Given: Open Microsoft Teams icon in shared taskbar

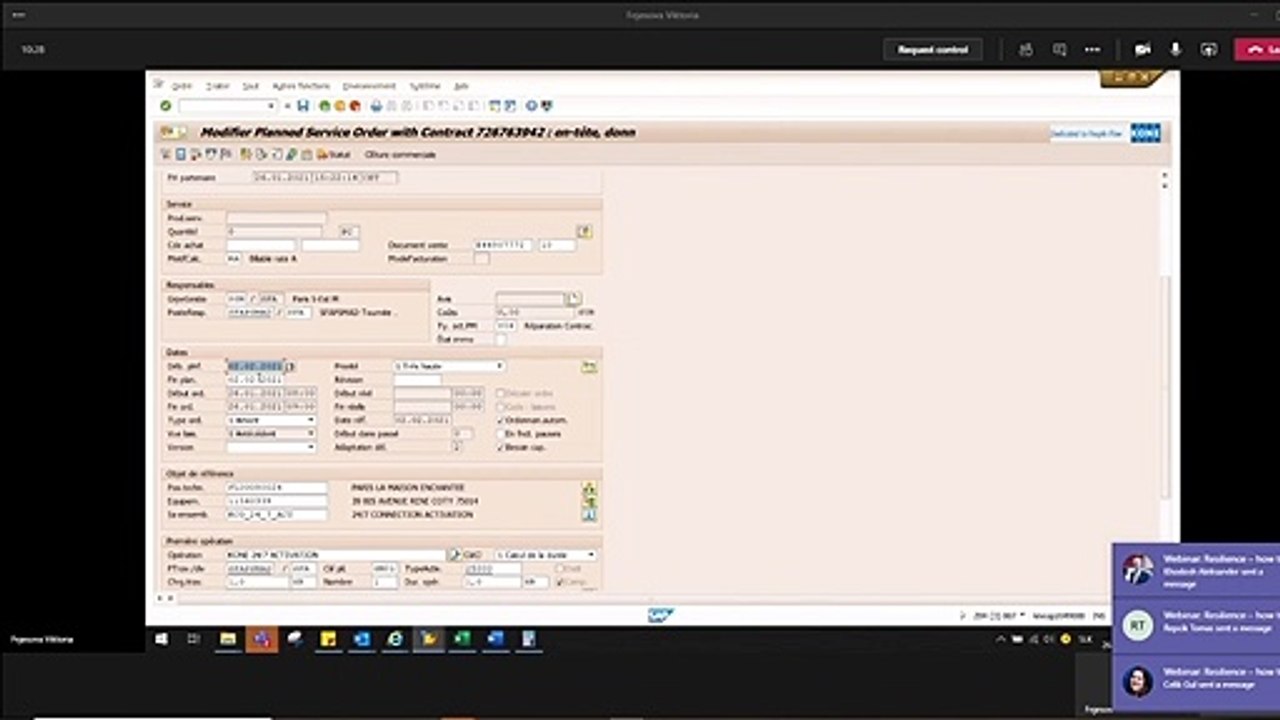Looking at the screenshot, I should (261, 639).
